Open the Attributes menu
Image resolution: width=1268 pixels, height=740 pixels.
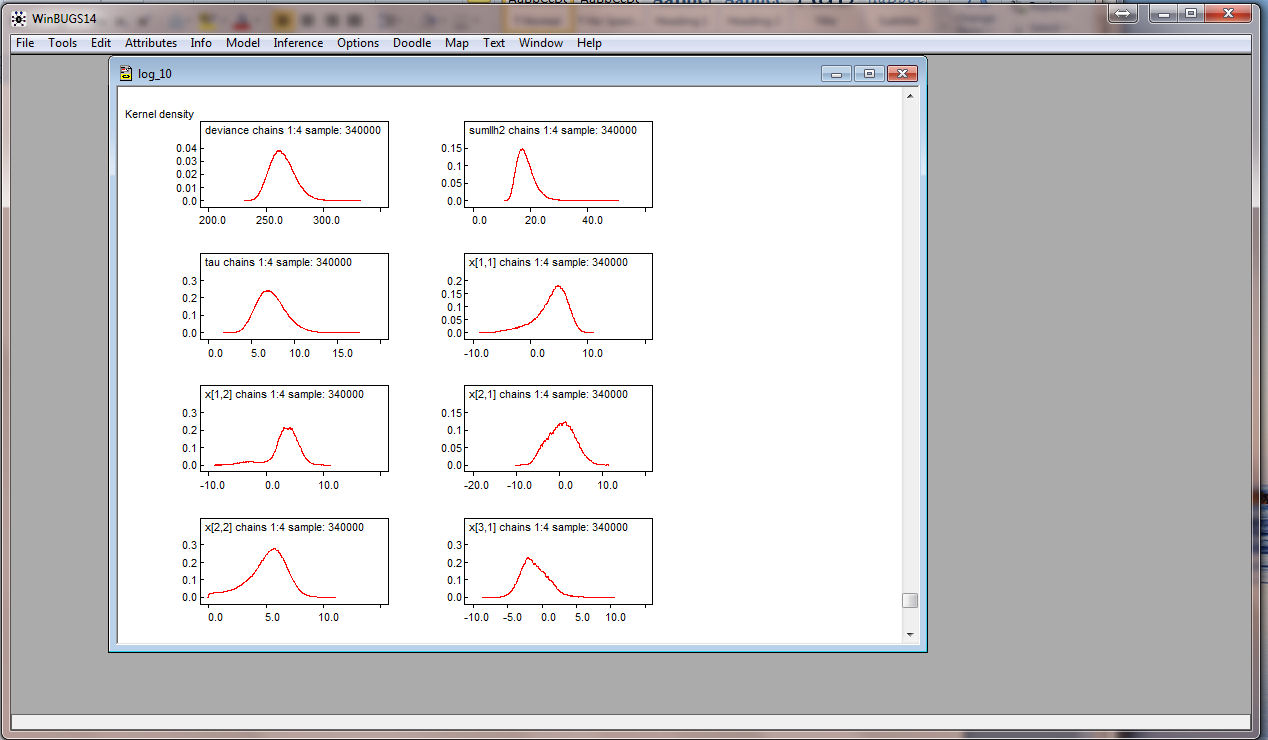150,43
